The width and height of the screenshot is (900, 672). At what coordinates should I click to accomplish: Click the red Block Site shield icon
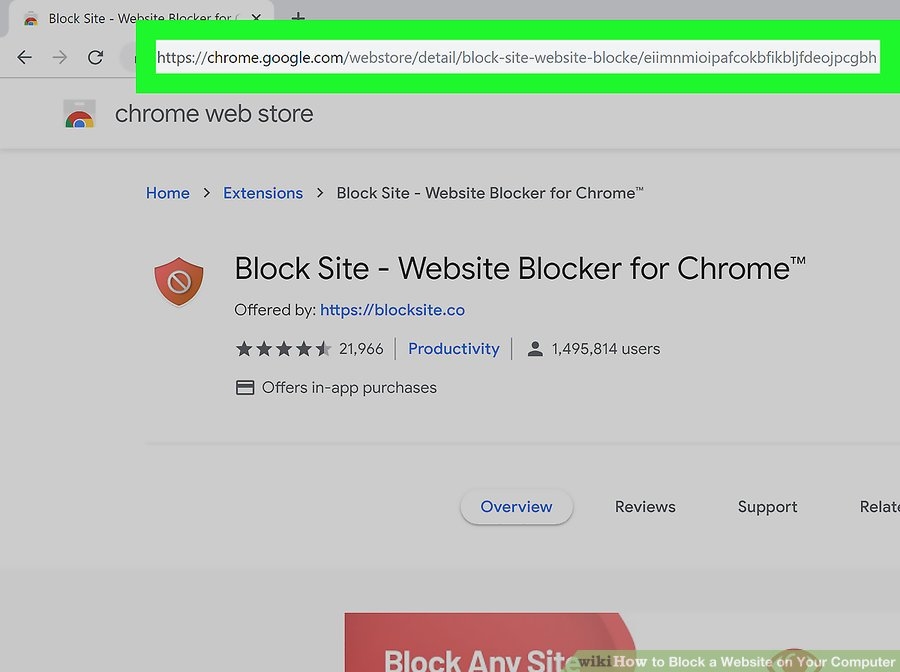[179, 281]
